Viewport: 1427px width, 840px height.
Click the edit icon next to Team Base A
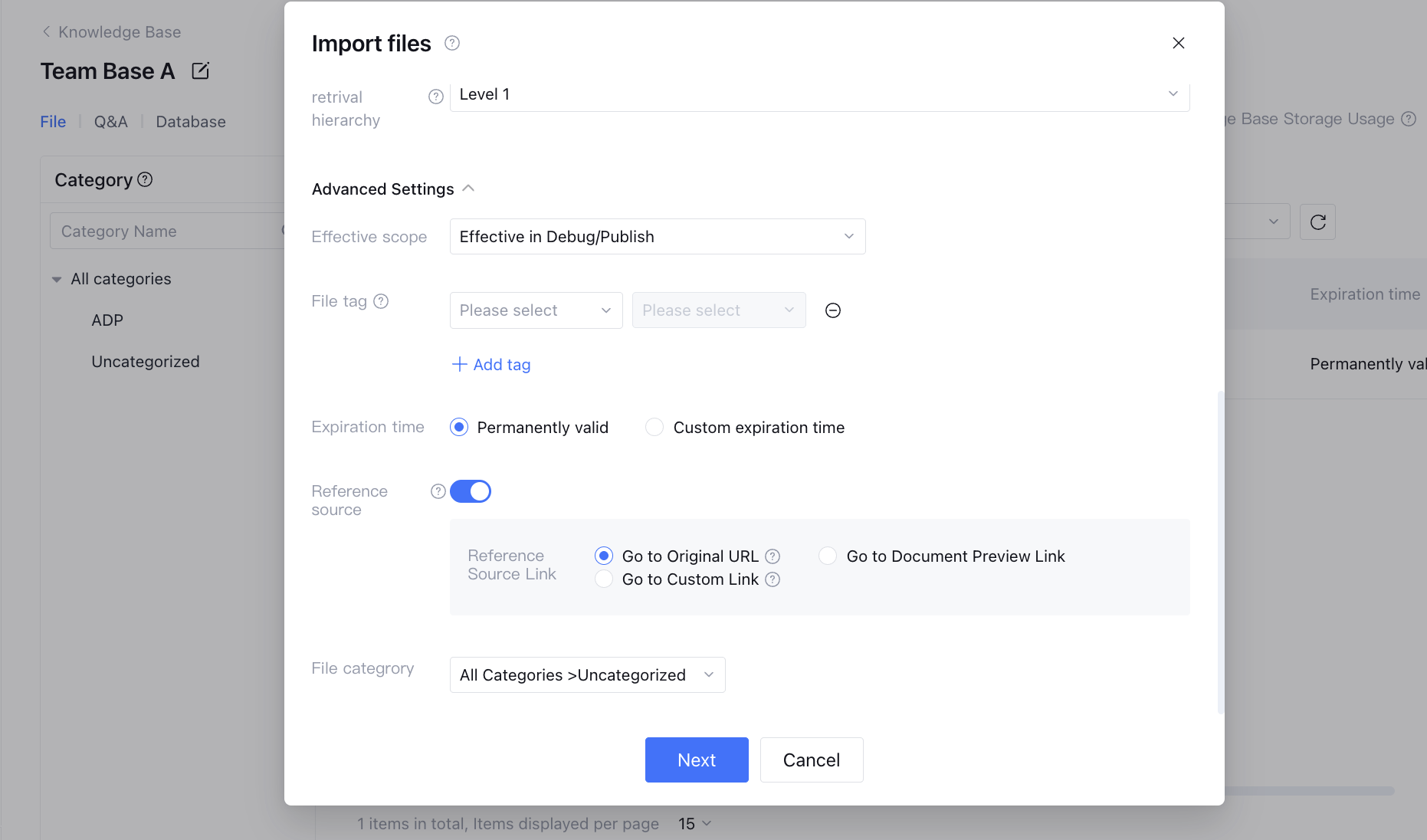[x=200, y=71]
